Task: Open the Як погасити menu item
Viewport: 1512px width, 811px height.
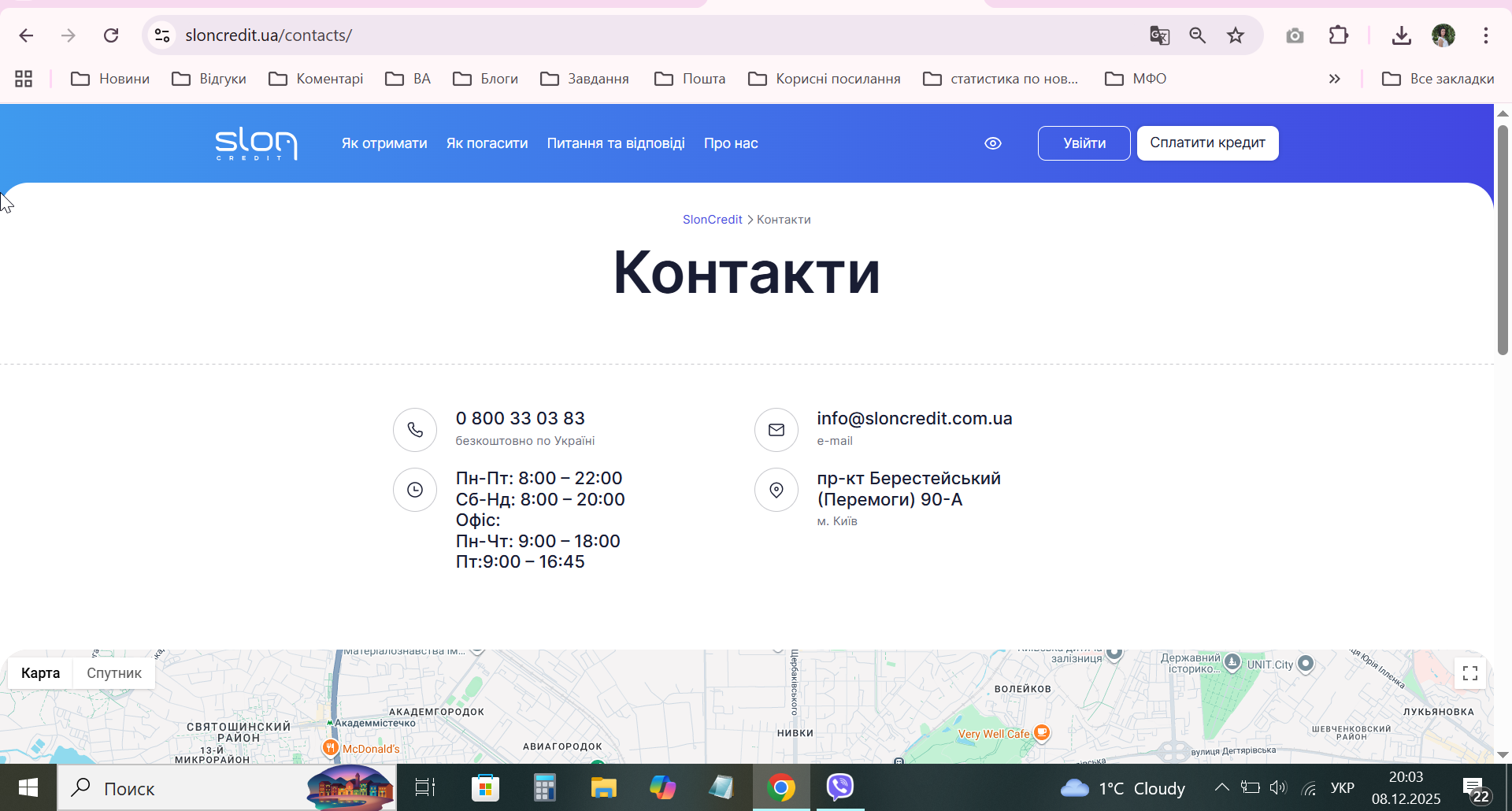Action: click(x=487, y=143)
